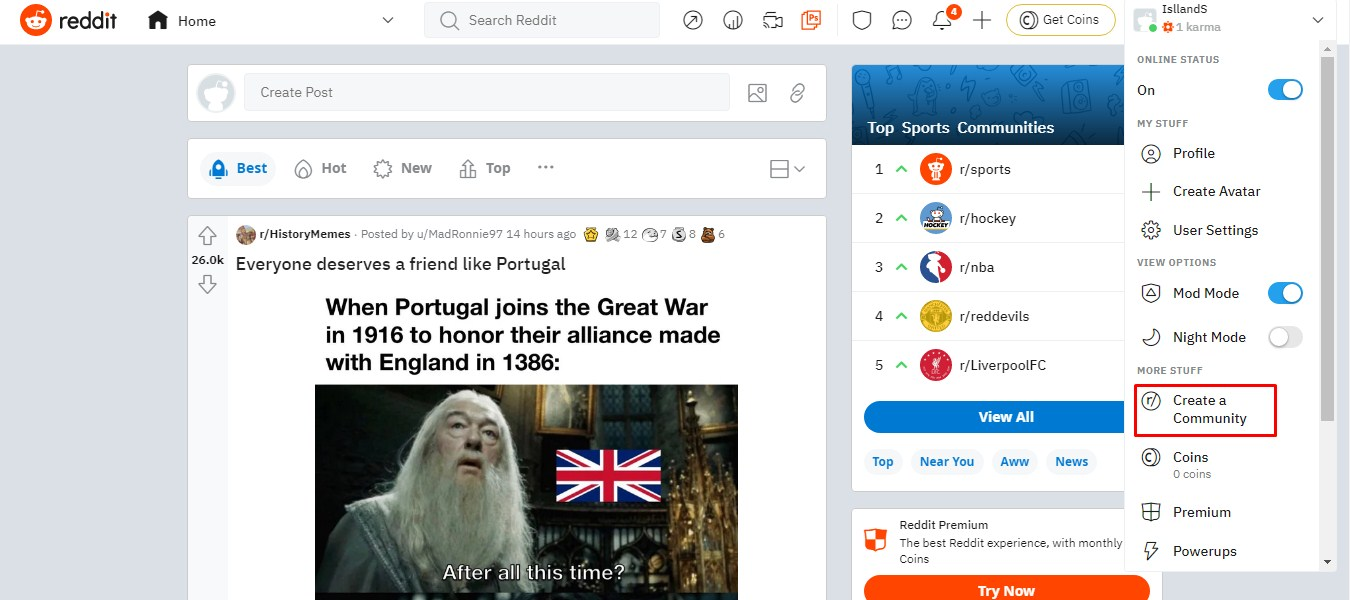Image resolution: width=1350 pixels, height=600 pixels.
Task: Click the Reddit Live video icon
Action: 772,20
